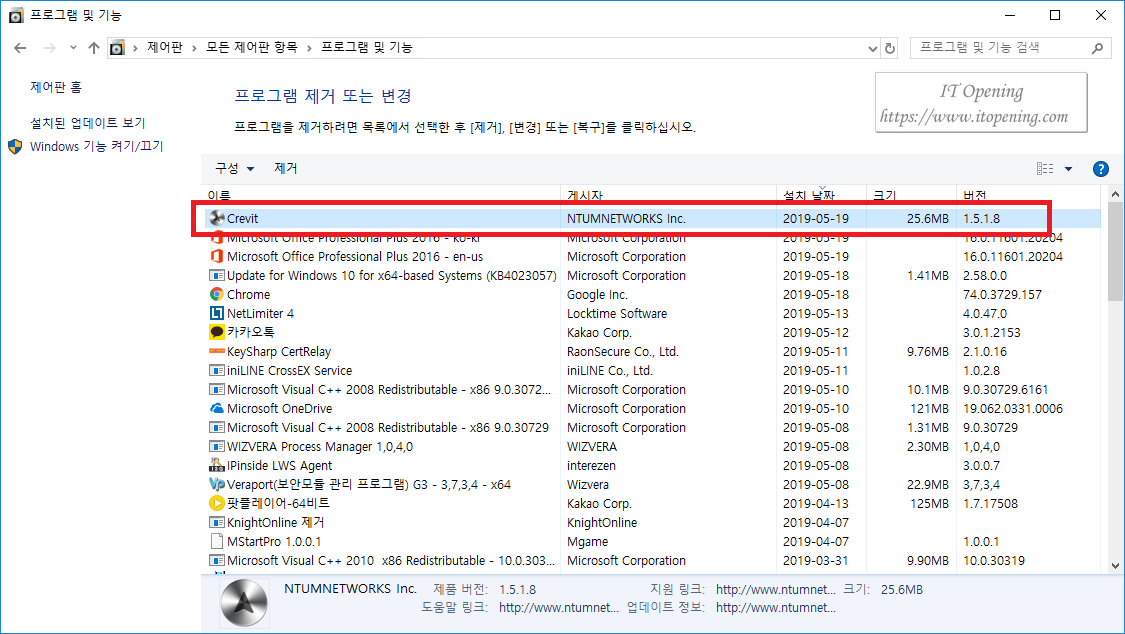1125x634 pixels.
Task: Select Microsoft Visual C++ 2010 x86 Redistributable row
Action: pyautogui.click(x=652, y=560)
